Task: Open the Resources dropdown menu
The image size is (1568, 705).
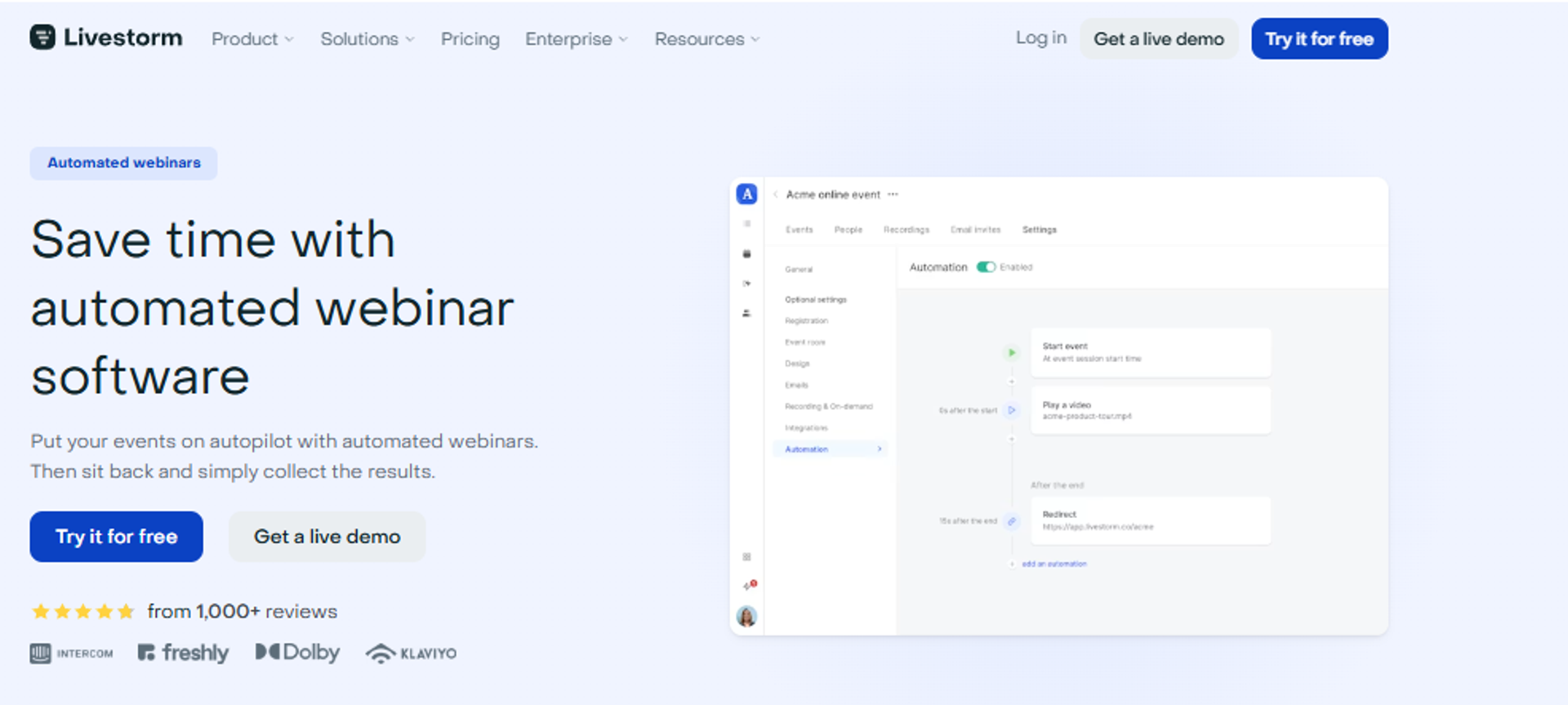Action: (707, 39)
